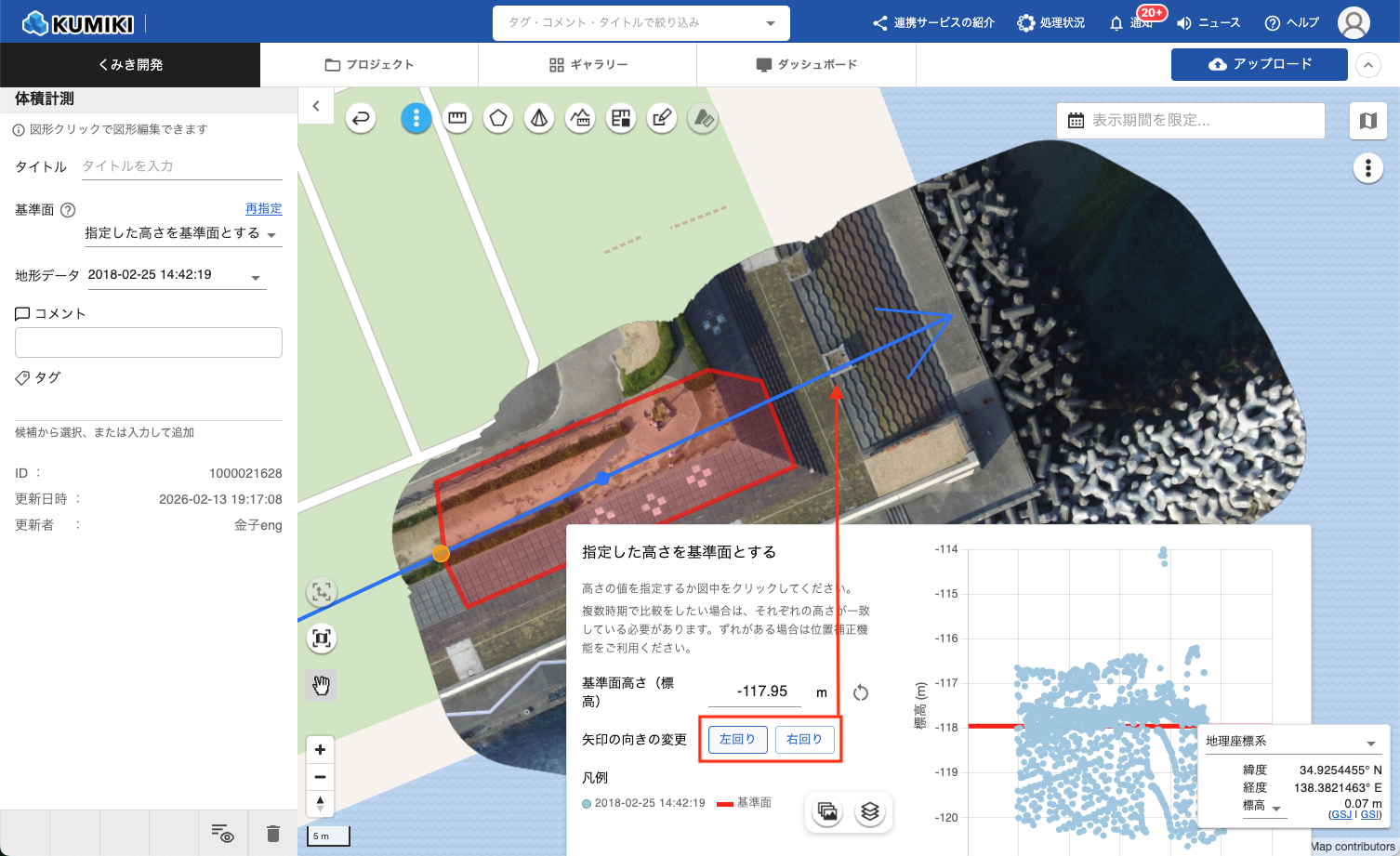
Task: Click the 再指定 link
Action: click(263, 209)
